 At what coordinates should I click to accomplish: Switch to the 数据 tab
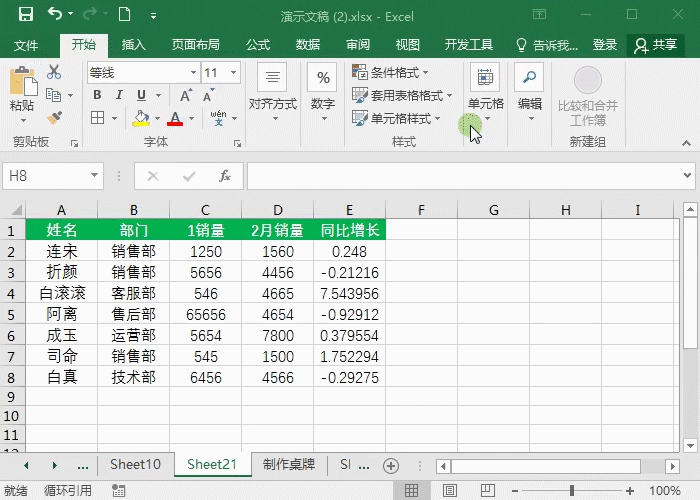point(308,45)
